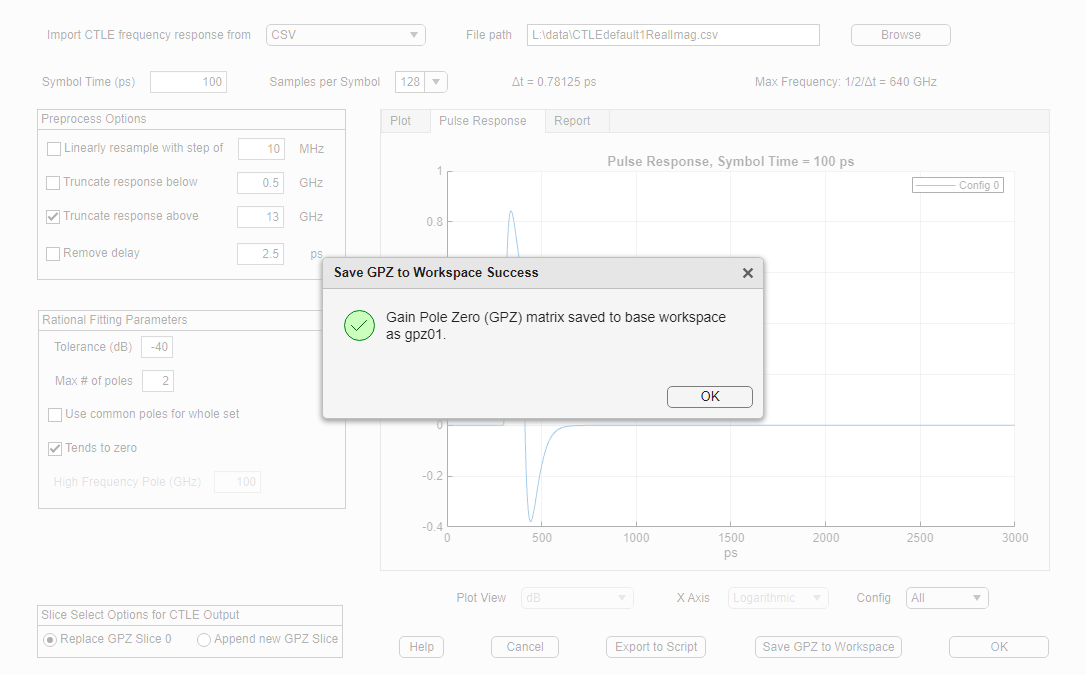The width and height of the screenshot is (1086, 675).
Task: Enable Linearly resample with step checkbox
Action: pos(54,149)
